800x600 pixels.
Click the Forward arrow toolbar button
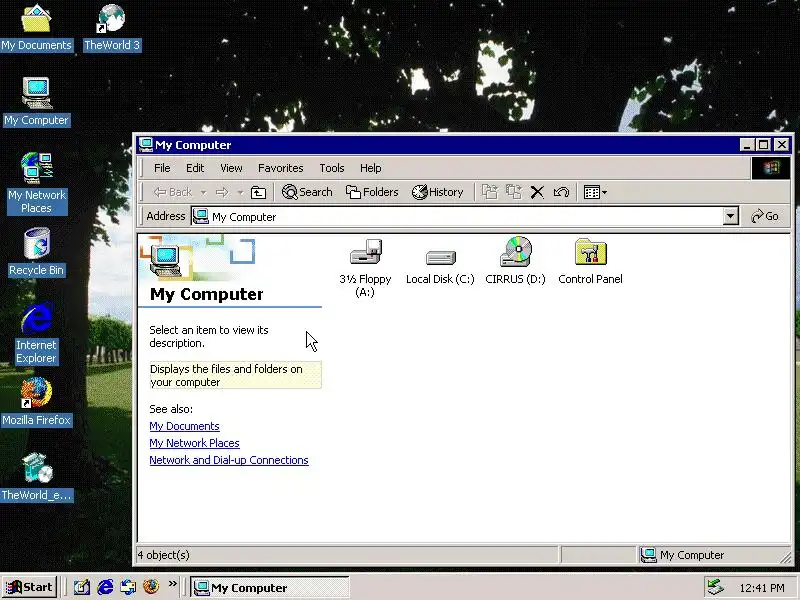point(222,192)
